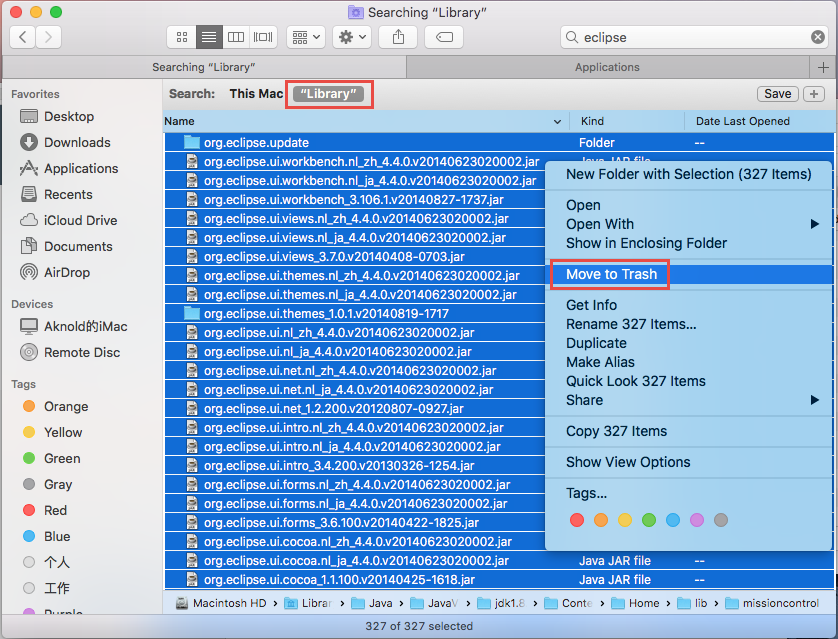Switch to icon grid view
The height and width of the screenshot is (639, 838).
coord(181,37)
